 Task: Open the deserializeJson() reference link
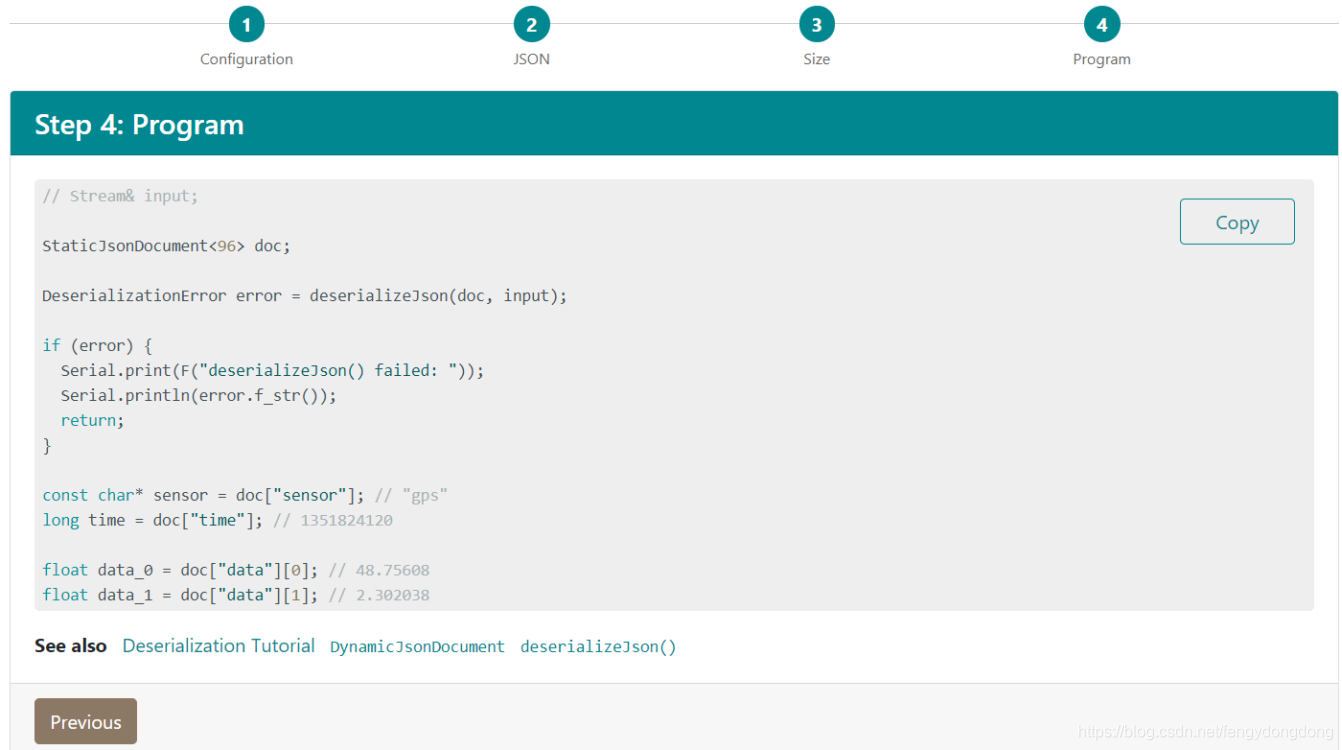point(597,646)
